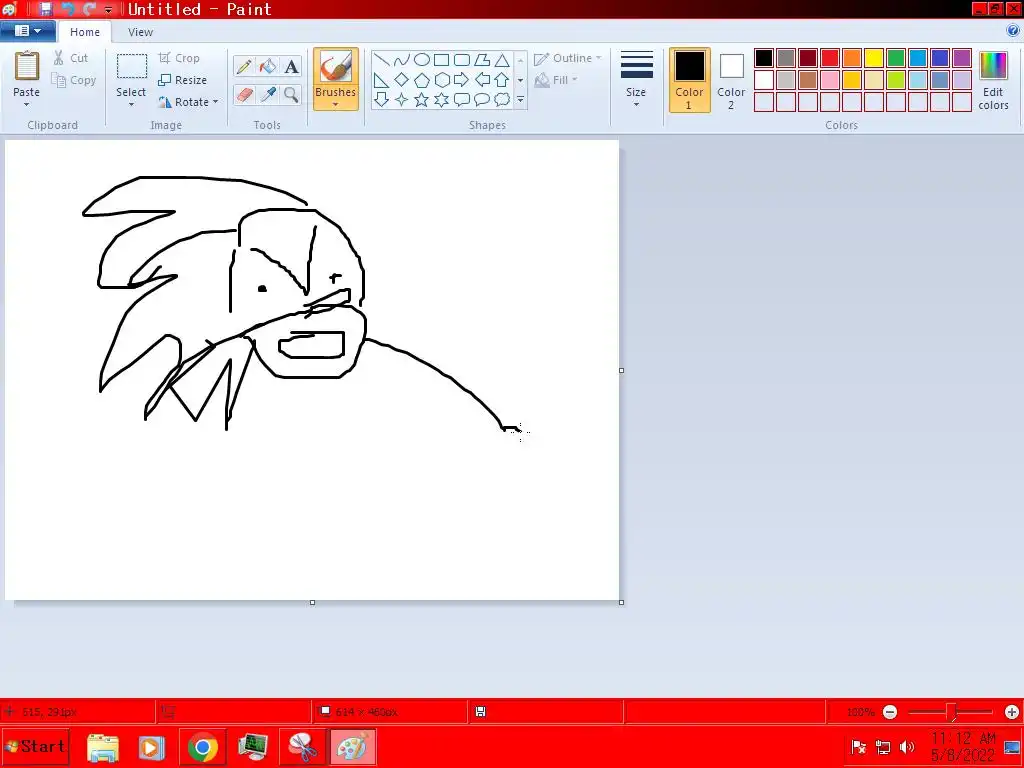
Task: Open Paint Help question mark icon
Action: tap(1013, 31)
